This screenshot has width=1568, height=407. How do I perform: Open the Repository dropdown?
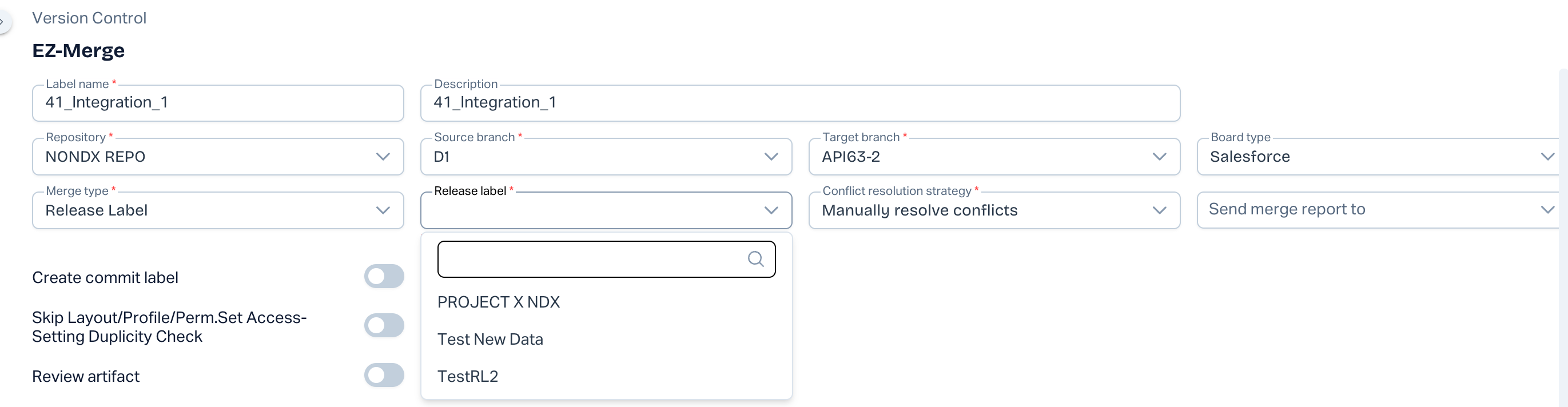[217, 157]
